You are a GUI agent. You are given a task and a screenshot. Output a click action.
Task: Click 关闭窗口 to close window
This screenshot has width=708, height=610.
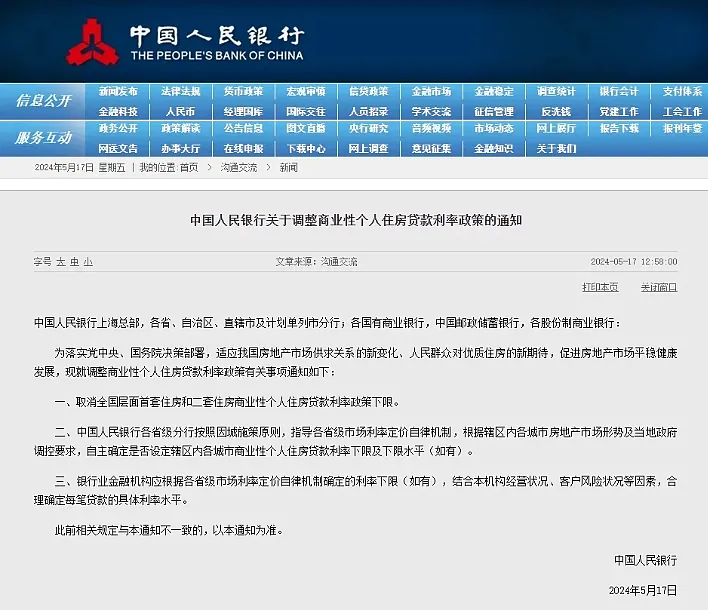659,287
